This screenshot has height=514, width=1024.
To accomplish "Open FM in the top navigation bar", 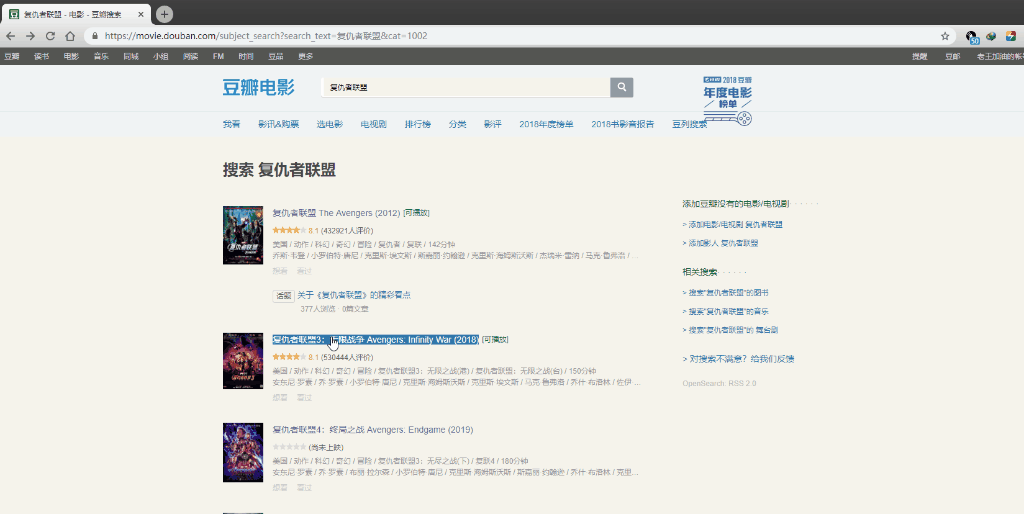I will (218, 56).
